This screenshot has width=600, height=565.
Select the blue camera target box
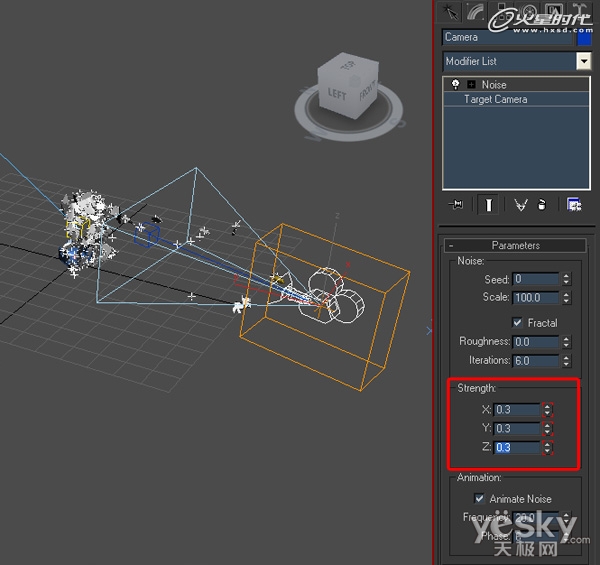[x=147, y=235]
